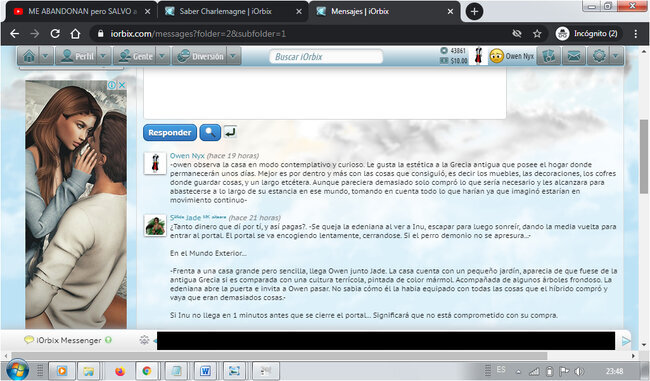
Task: Focus the Buscar iOrbix search field
Action: coord(326,56)
